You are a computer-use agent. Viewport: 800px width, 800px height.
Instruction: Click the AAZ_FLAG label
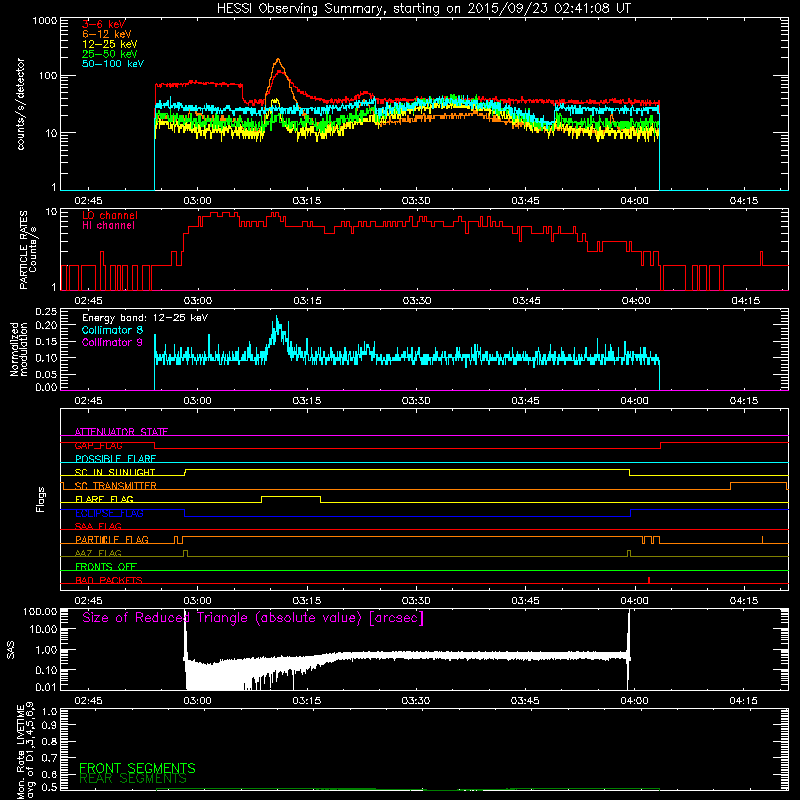(x=98, y=553)
